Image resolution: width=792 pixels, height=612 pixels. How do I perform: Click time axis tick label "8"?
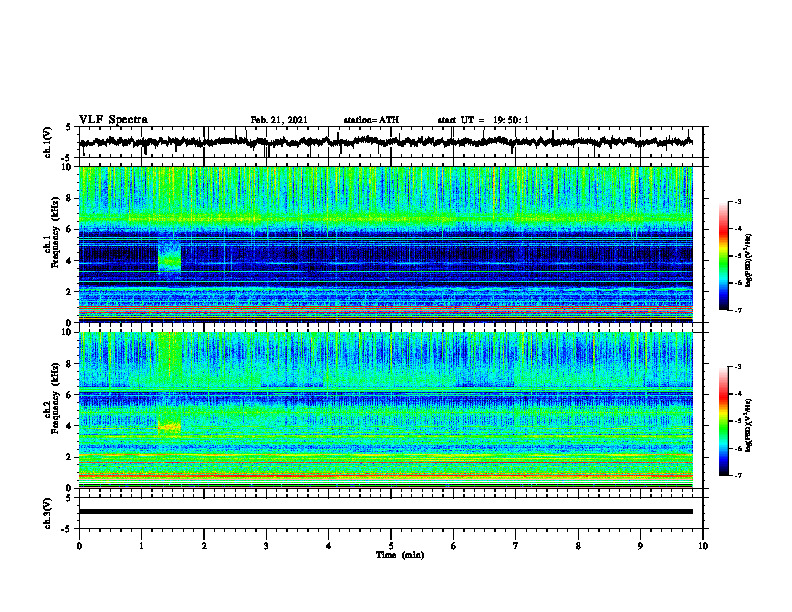point(578,546)
